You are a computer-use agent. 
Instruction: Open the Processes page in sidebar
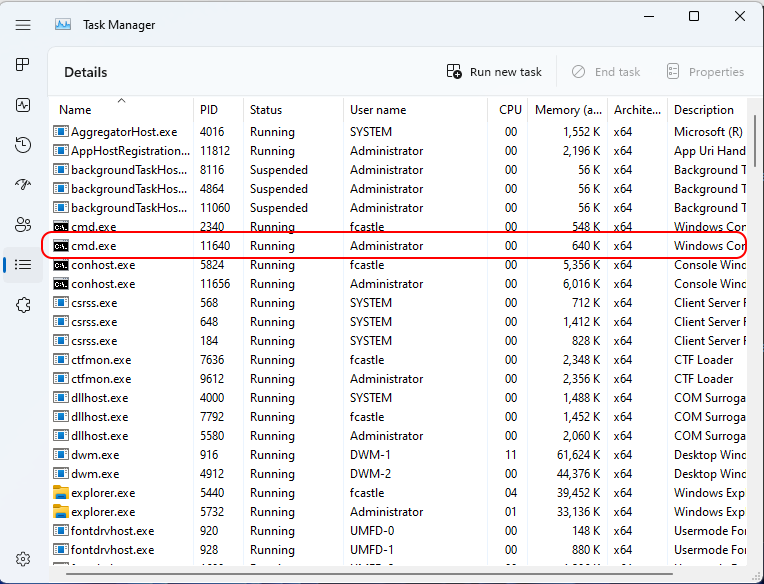pos(23,65)
